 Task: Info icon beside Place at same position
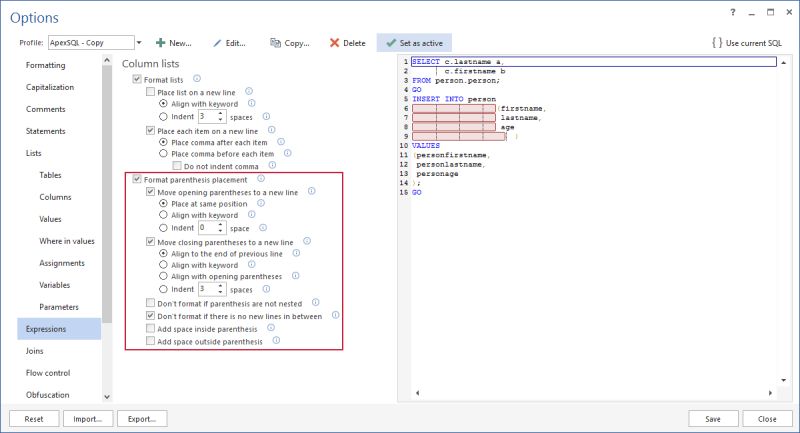click(261, 203)
